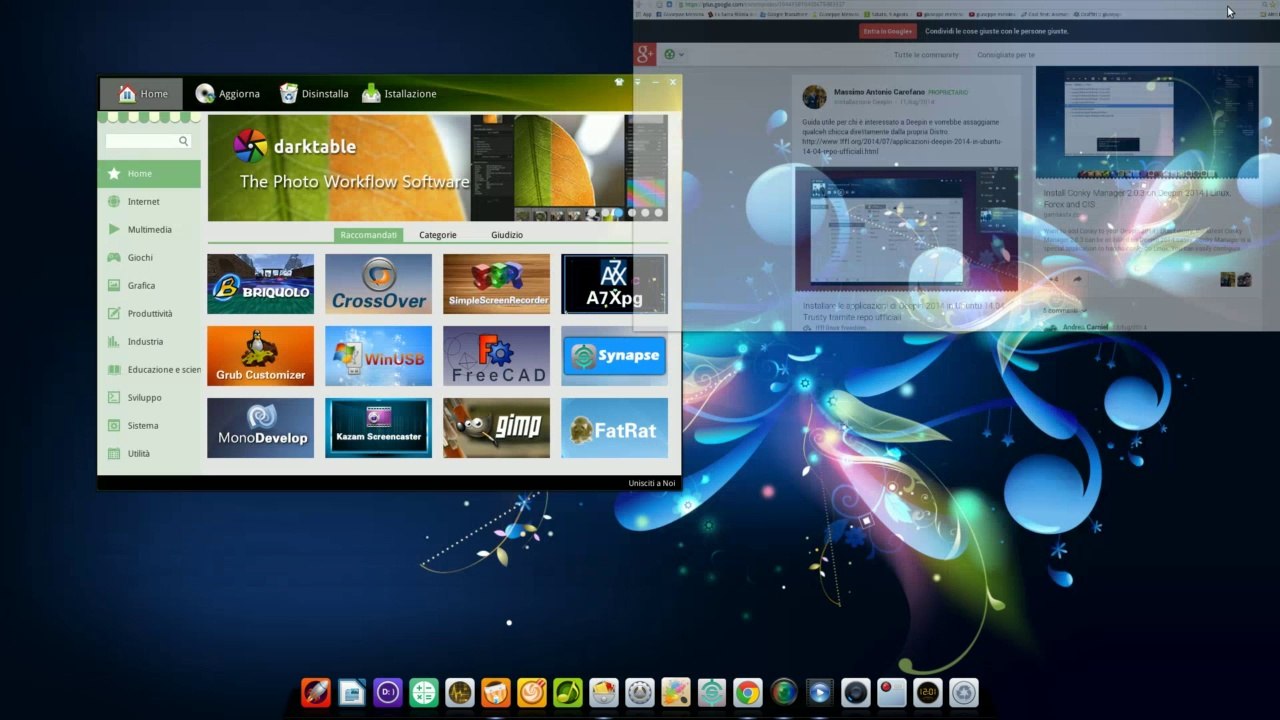Open the gimp app tile
Viewport: 1280px width, 720px height.
click(496, 428)
